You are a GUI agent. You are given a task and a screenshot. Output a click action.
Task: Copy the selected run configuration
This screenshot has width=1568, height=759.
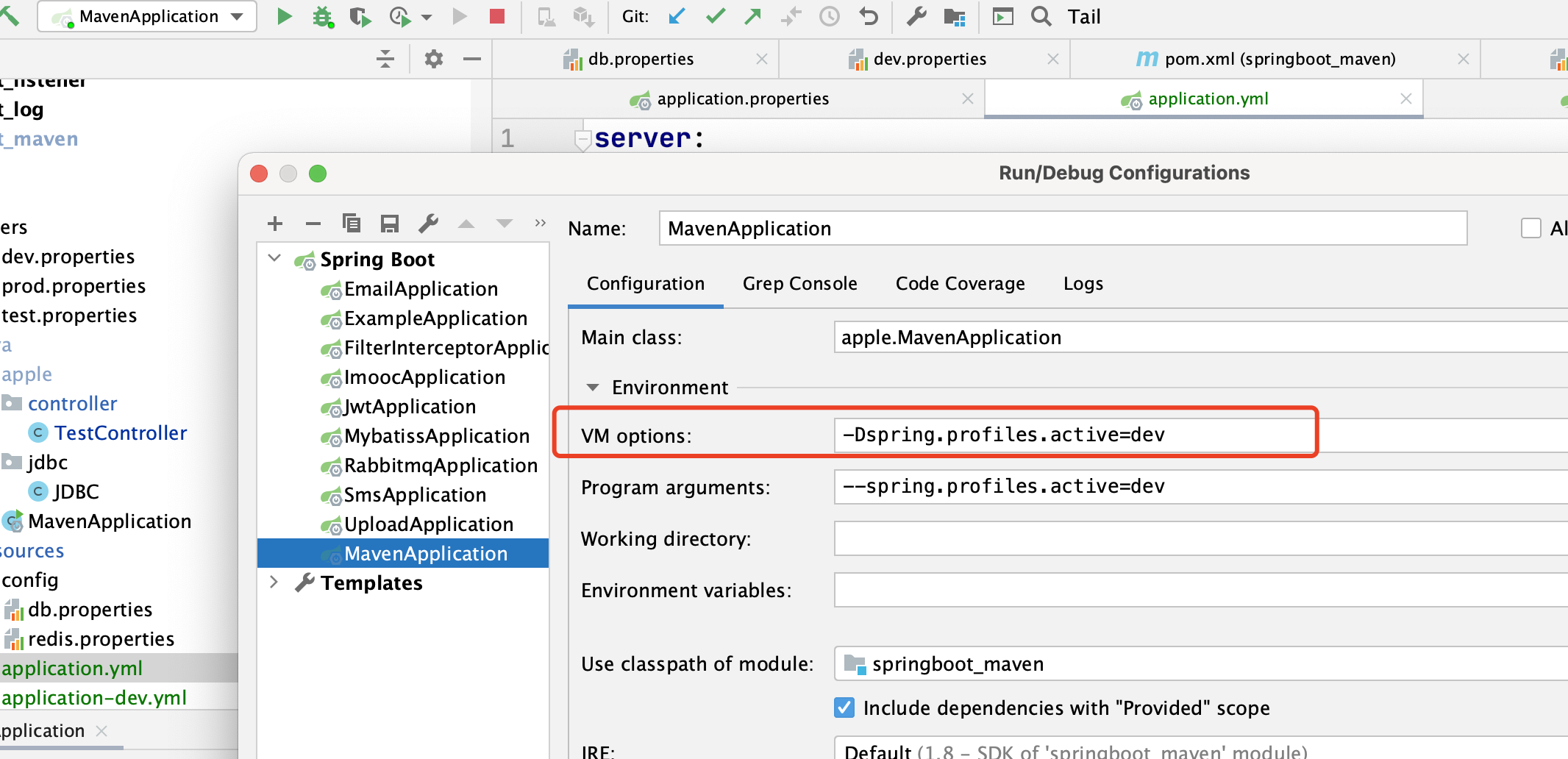pos(352,223)
